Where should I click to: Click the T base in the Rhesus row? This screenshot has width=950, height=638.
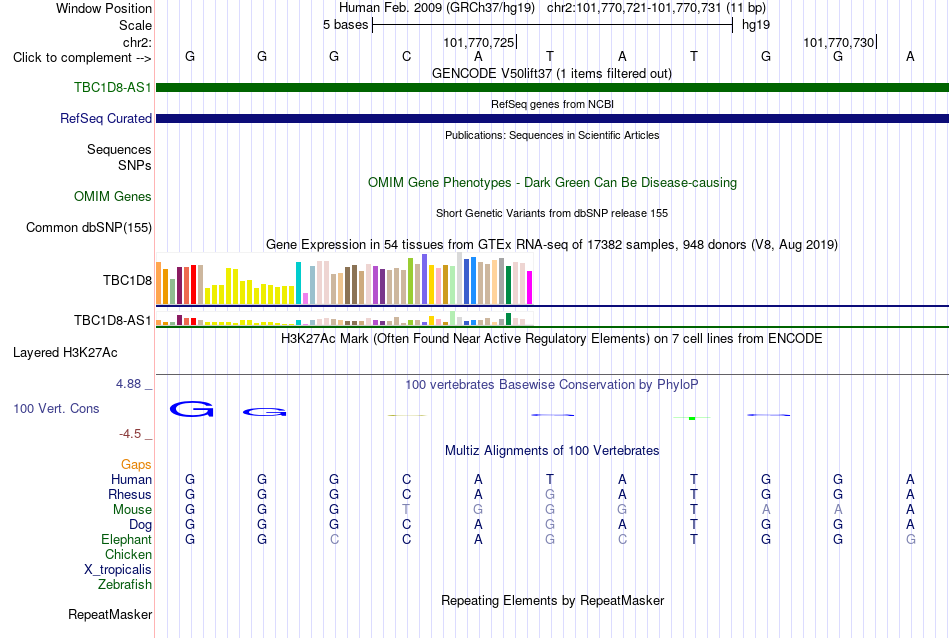click(x=694, y=494)
